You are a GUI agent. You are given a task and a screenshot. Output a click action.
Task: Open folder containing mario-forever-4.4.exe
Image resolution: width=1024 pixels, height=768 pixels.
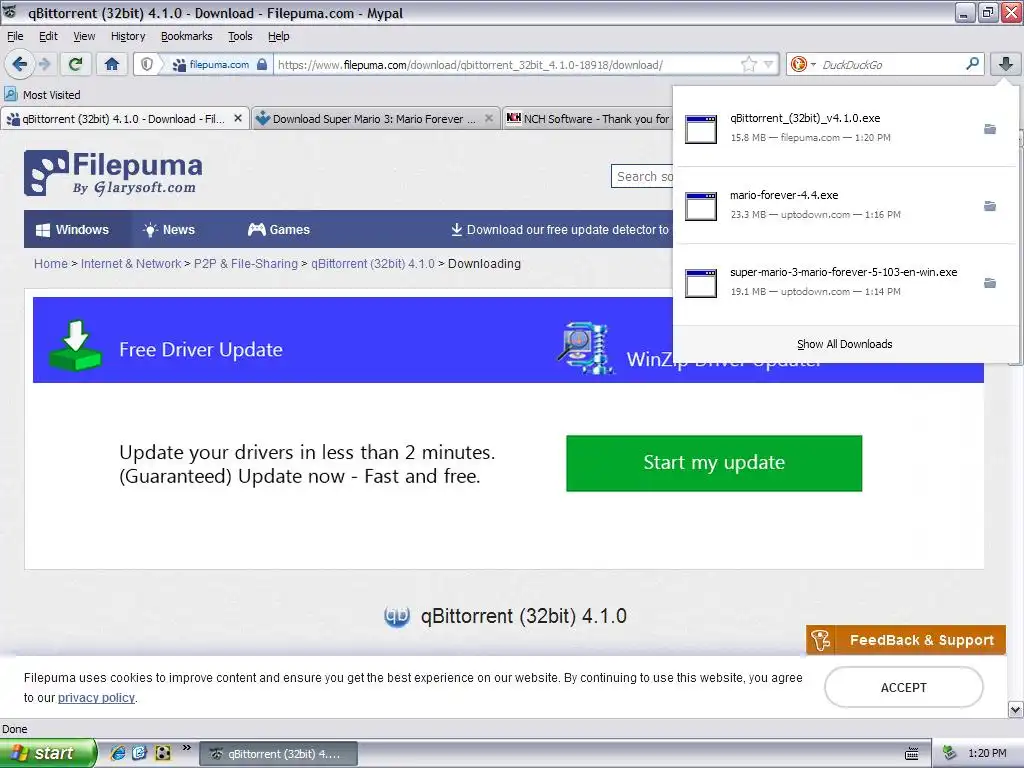point(990,206)
